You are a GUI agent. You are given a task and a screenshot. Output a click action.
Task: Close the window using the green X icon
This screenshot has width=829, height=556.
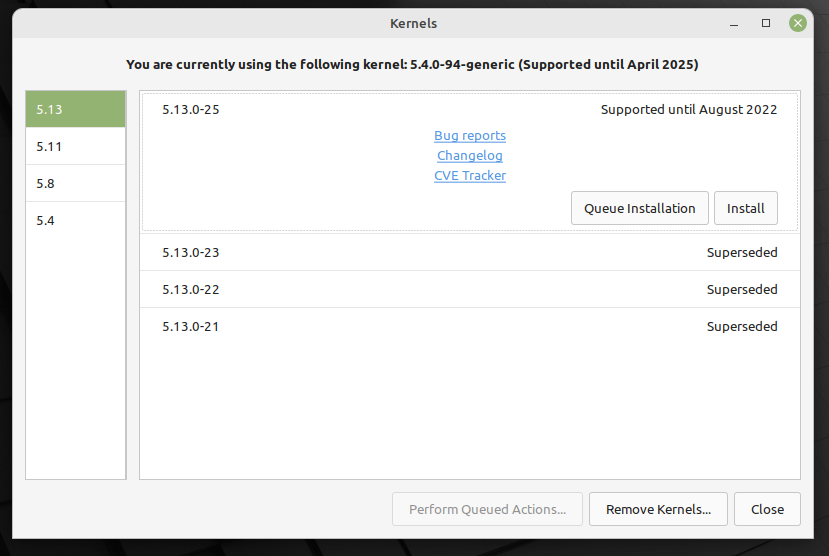797,23
